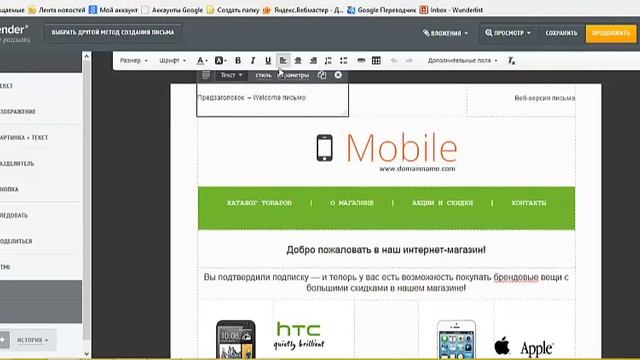Redo the last edit
Viewport: 640px width, 360px height.
409,61
